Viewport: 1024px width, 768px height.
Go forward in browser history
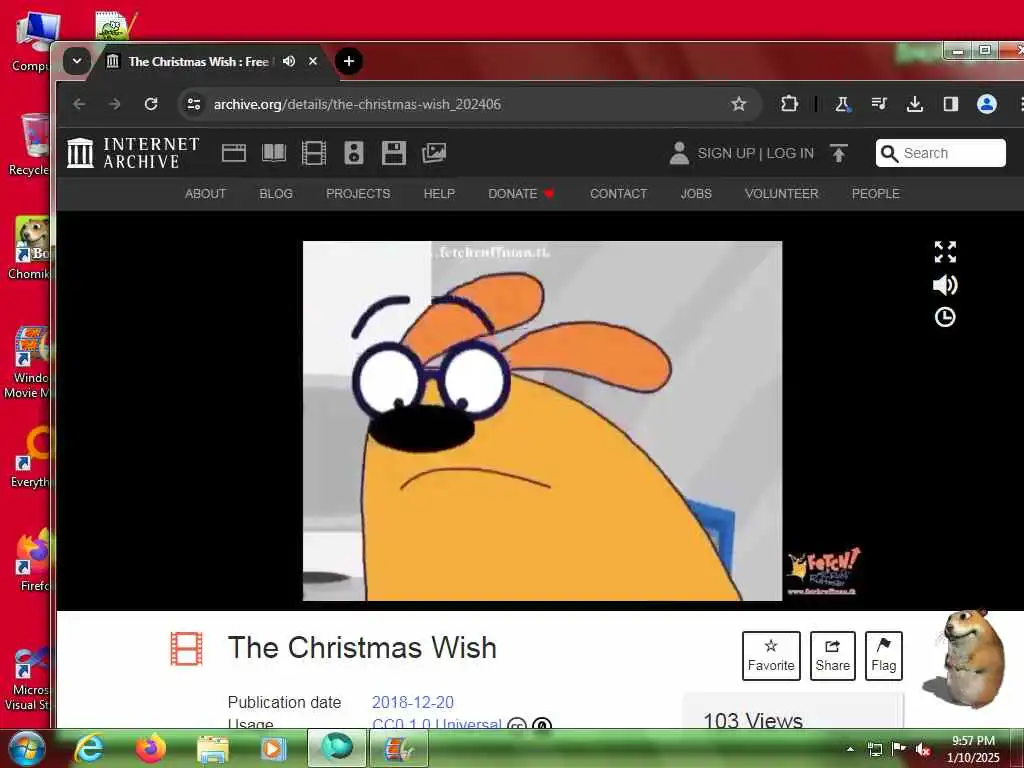click(115, 104)
